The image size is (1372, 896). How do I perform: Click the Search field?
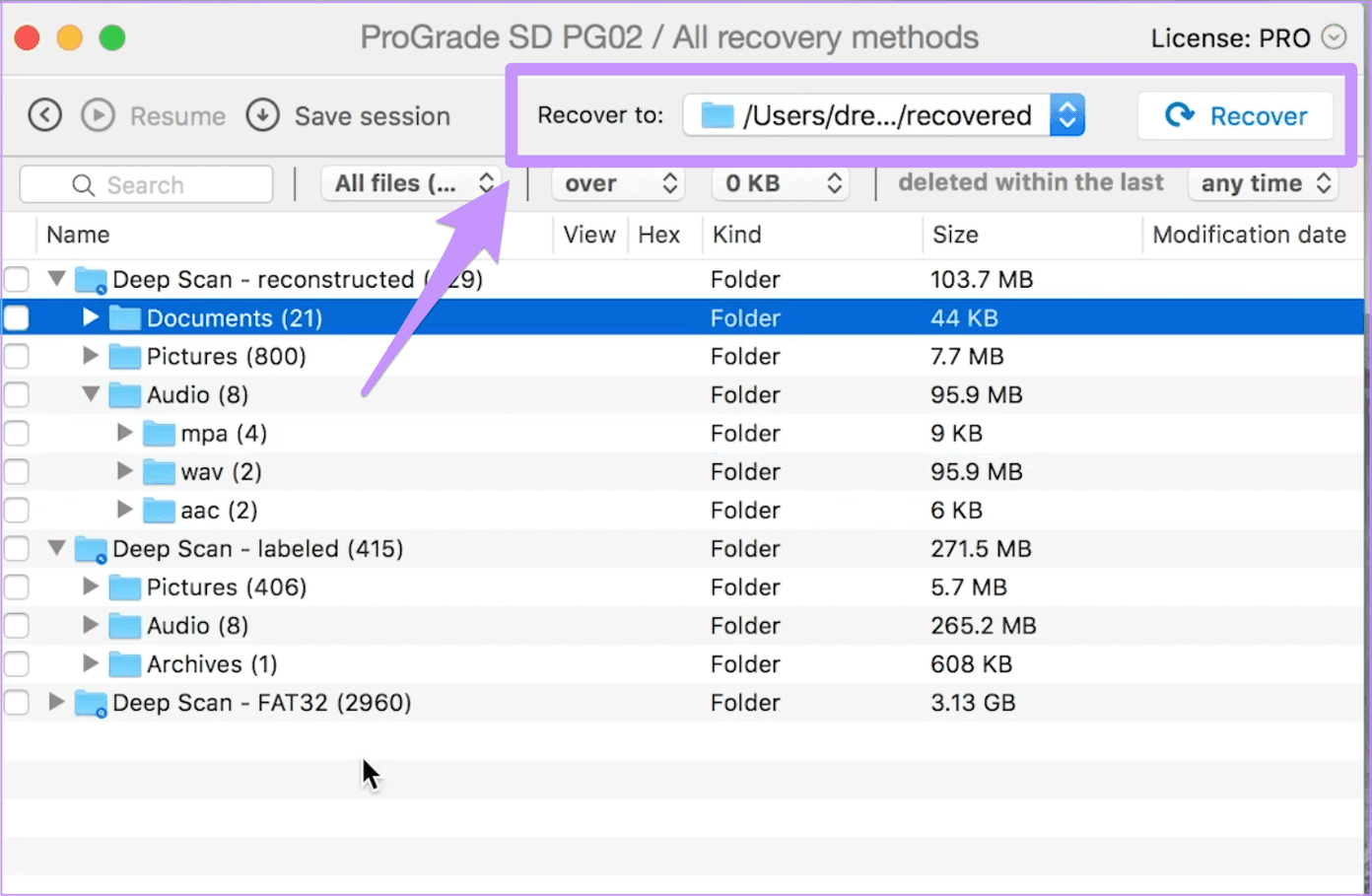tap(146, 184)
